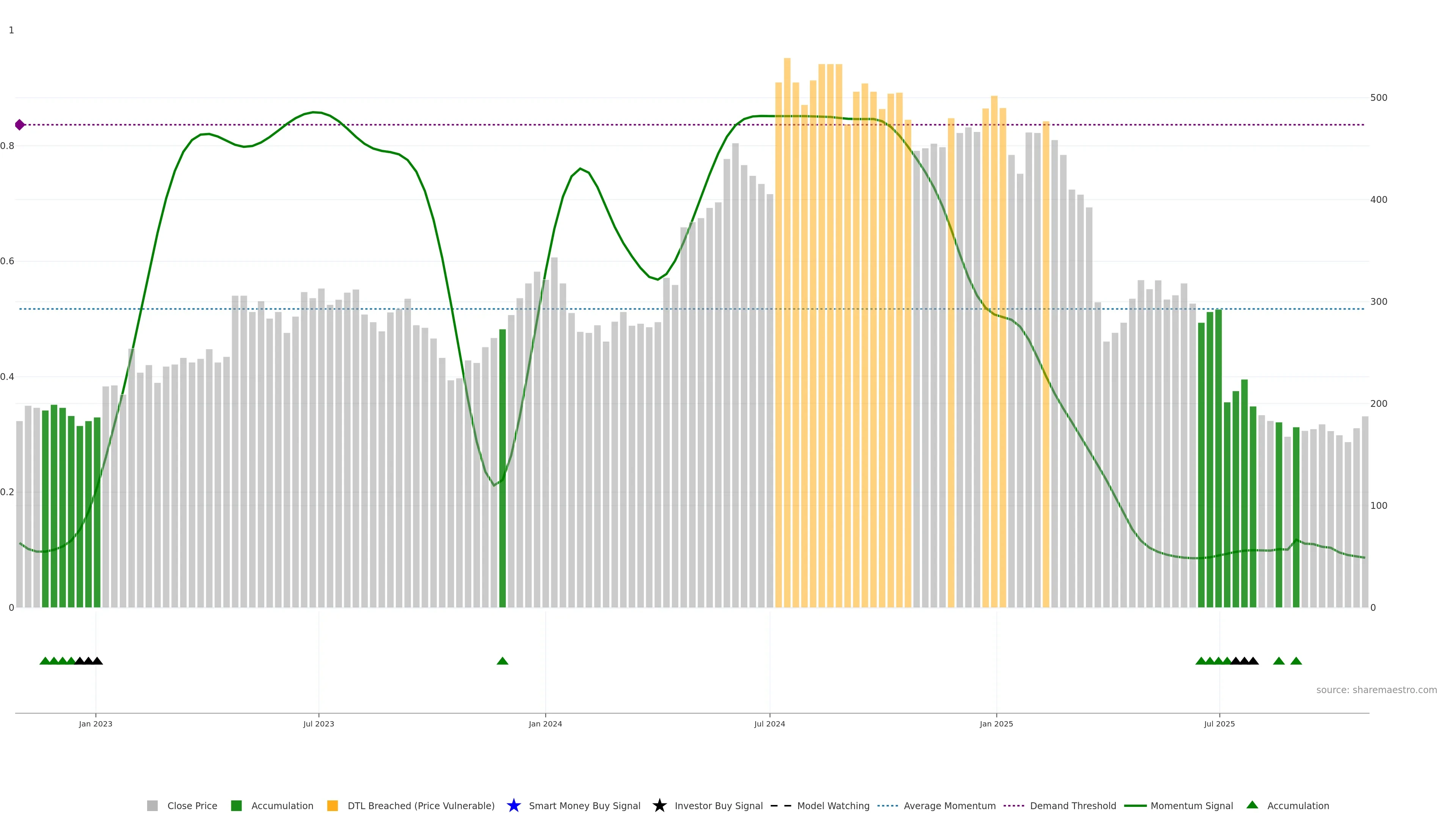Click the Model Watching dashed line icon
The height and width of the screenshot is (819, 1456).
pyautogui.click(x=781, y=805)
